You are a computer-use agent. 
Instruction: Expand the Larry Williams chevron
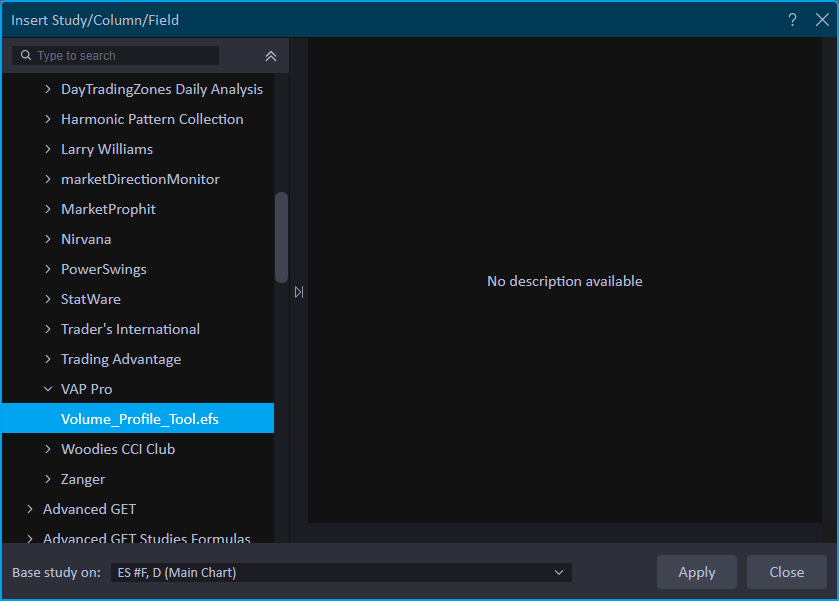point(48,149)
